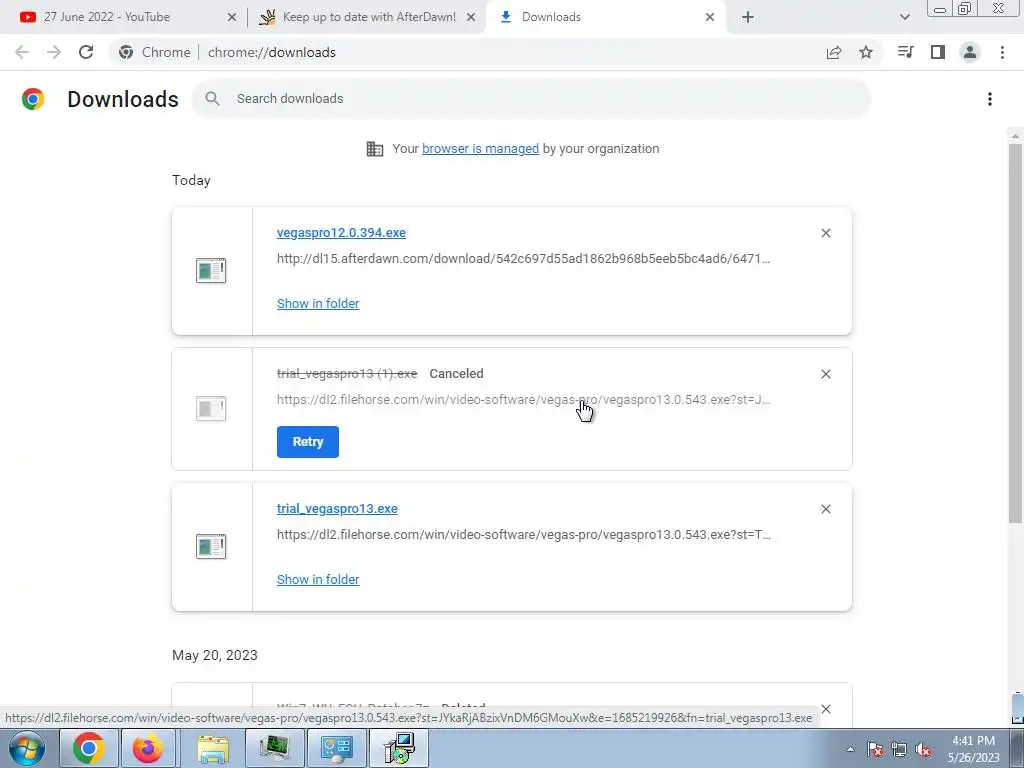Screen dimensions: 1024x768
Task: Focus the Search downloads field
Action: (x=531, y=99)
